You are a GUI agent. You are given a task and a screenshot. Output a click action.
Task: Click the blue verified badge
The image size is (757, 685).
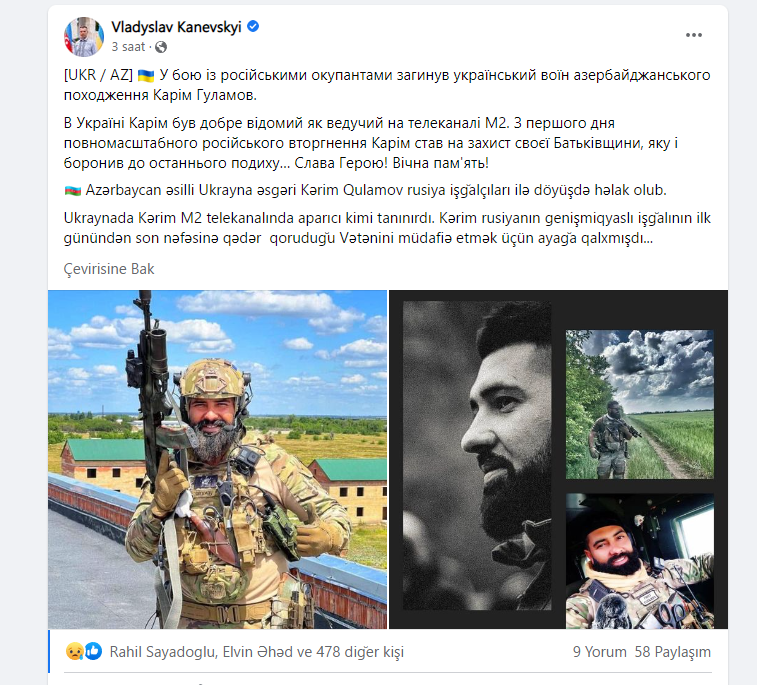coord(253,27)
